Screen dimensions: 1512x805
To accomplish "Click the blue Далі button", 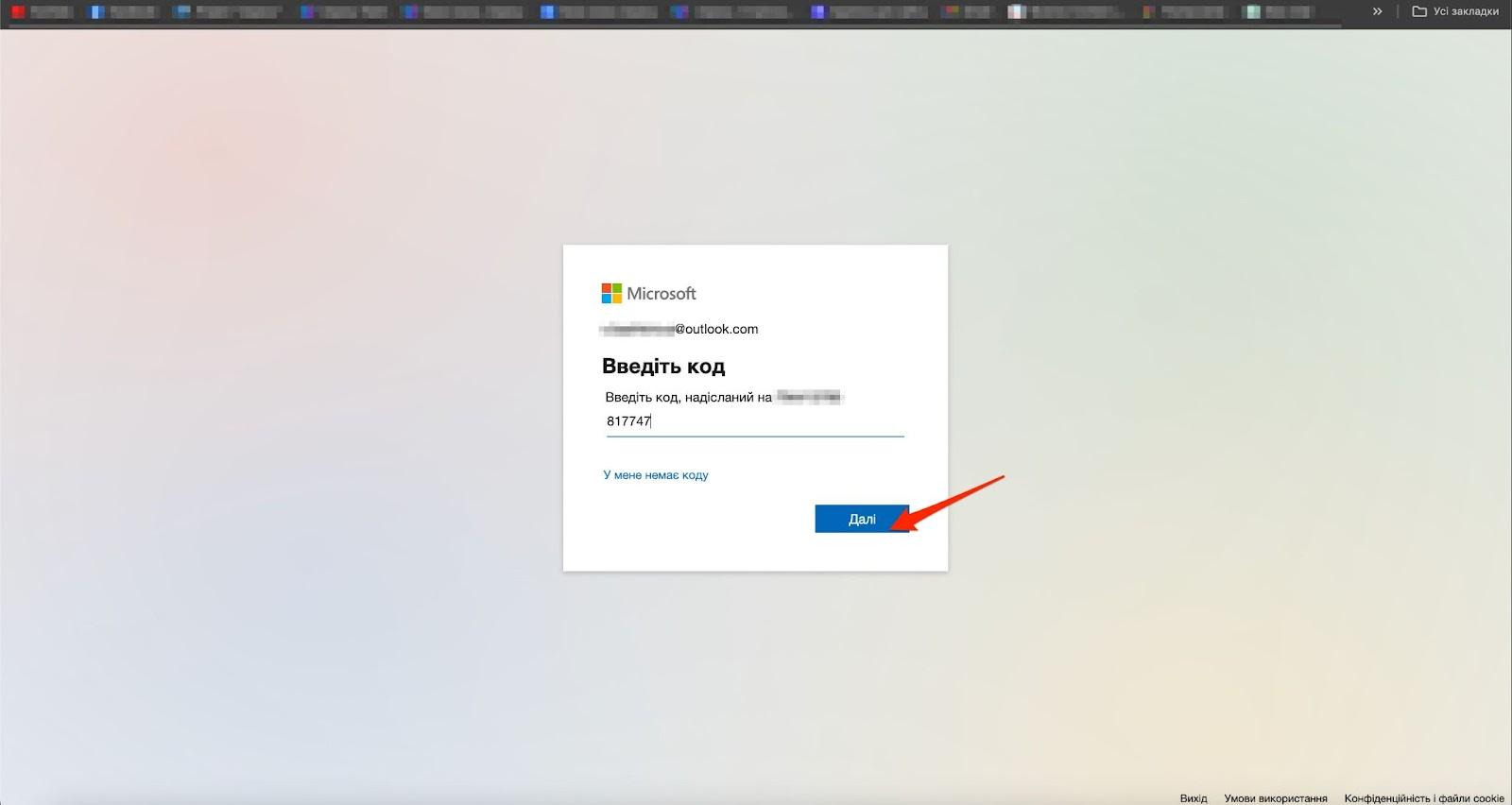I will coord(862,519).
